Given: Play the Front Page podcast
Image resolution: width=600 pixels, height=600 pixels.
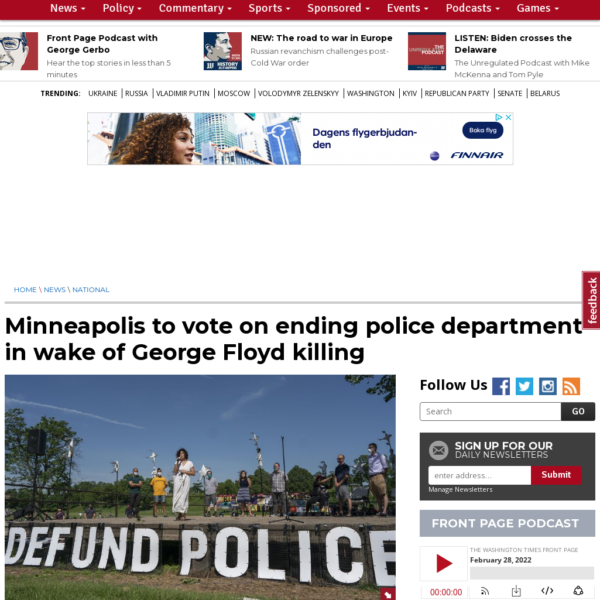Looking at the screenshot, I should point(444,563).
